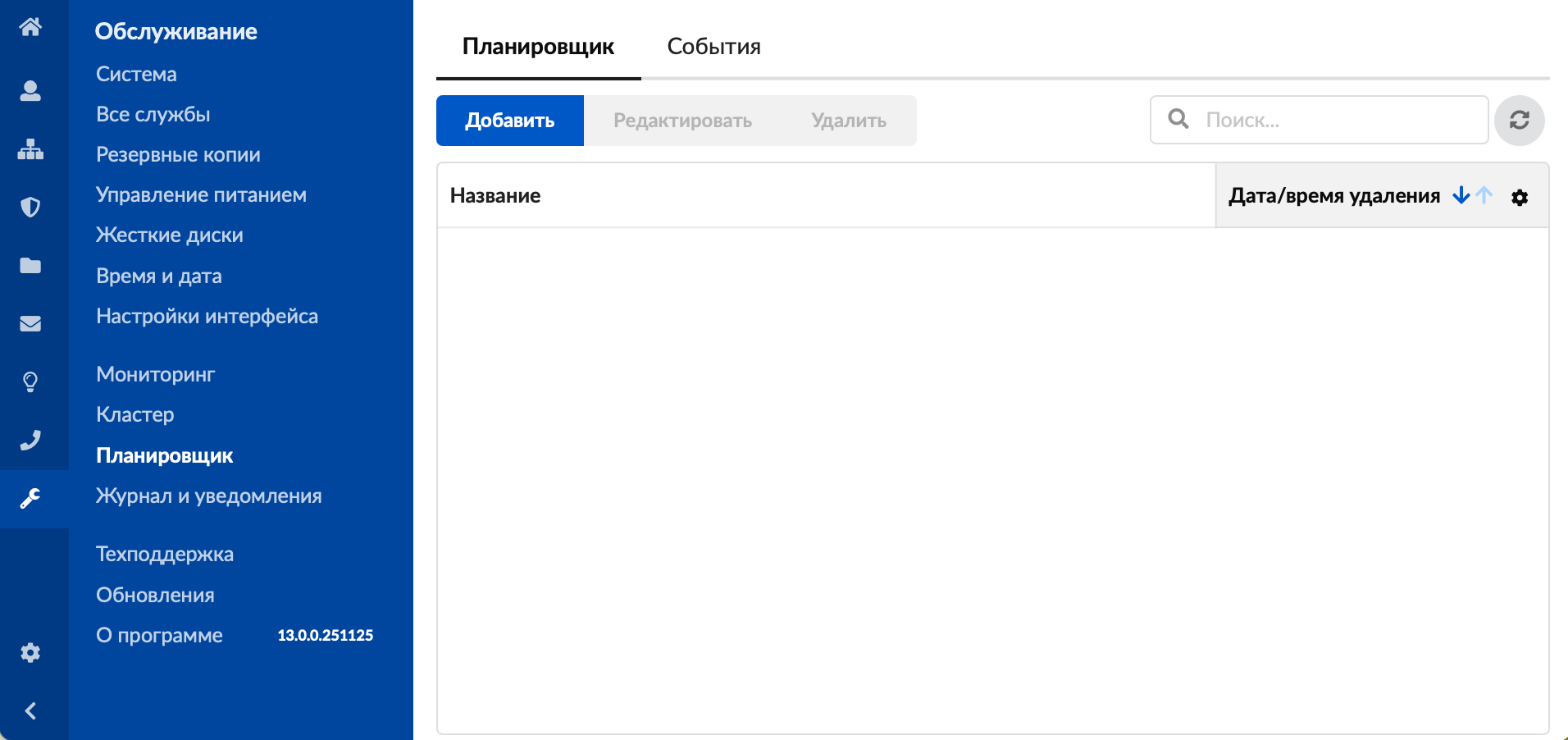The width and height of the screenshot is (1568, 740).
Task: Open the user profile icon section
Action: (30, 90)
